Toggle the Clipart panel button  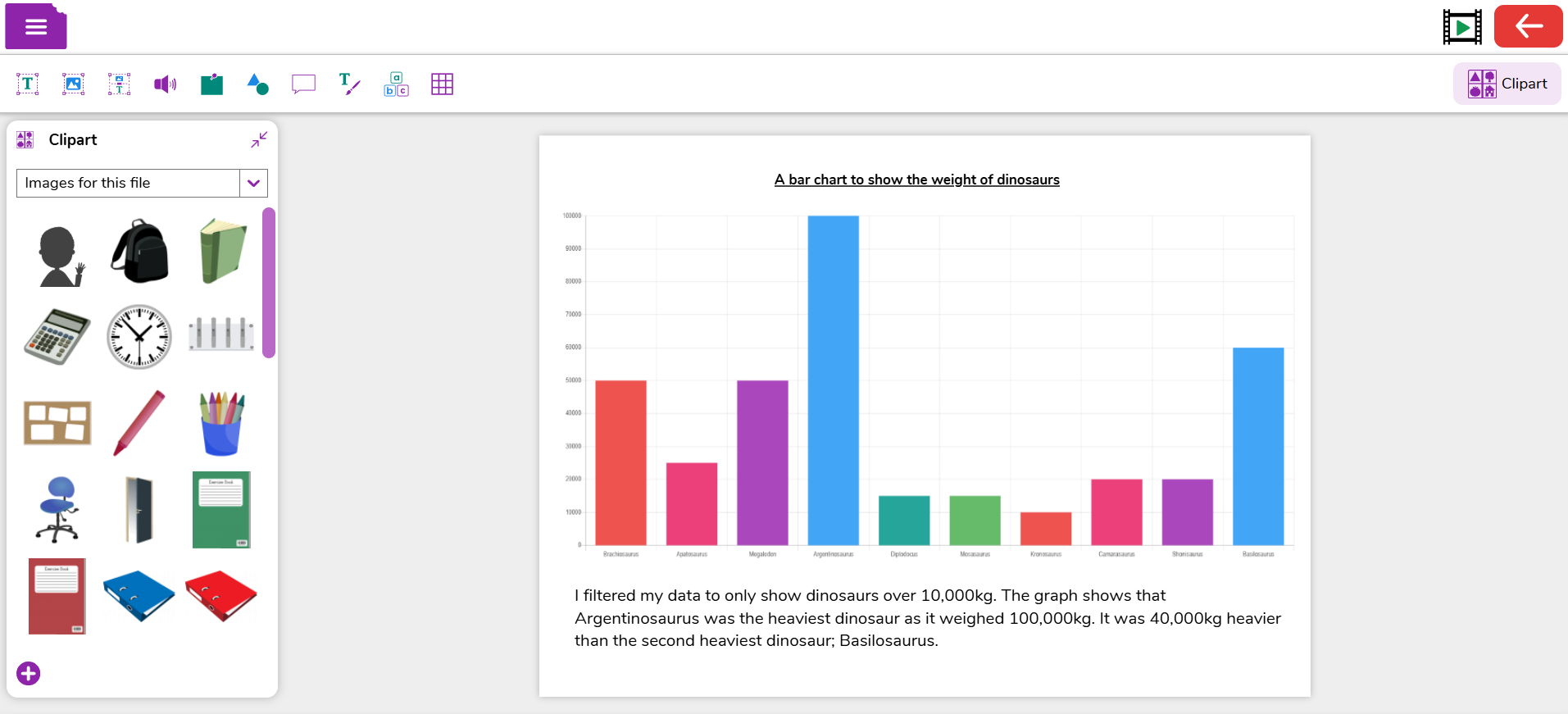coord(1507,84)
